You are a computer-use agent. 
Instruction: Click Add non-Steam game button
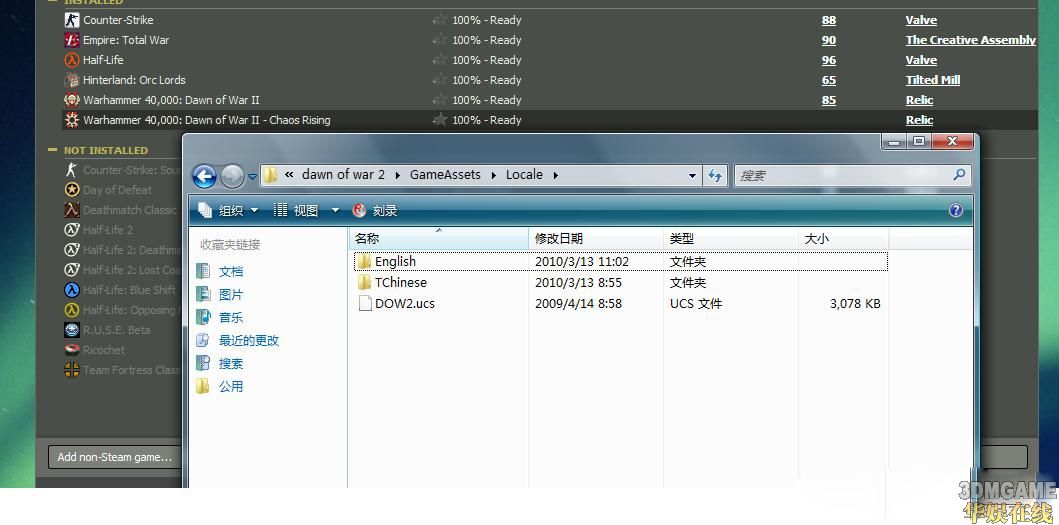point(115,457)
